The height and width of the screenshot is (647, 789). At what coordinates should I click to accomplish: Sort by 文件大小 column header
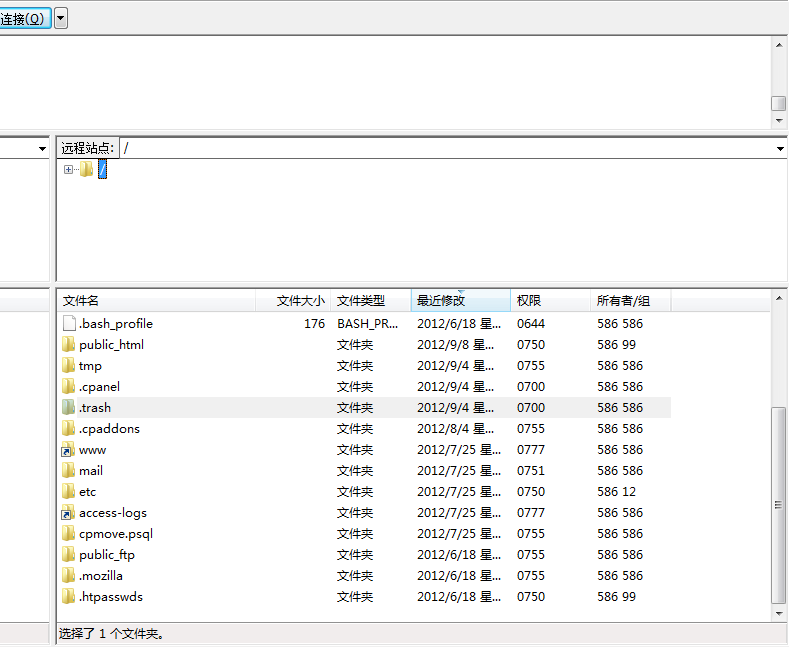pyautogui.click(x=293, y=301)
